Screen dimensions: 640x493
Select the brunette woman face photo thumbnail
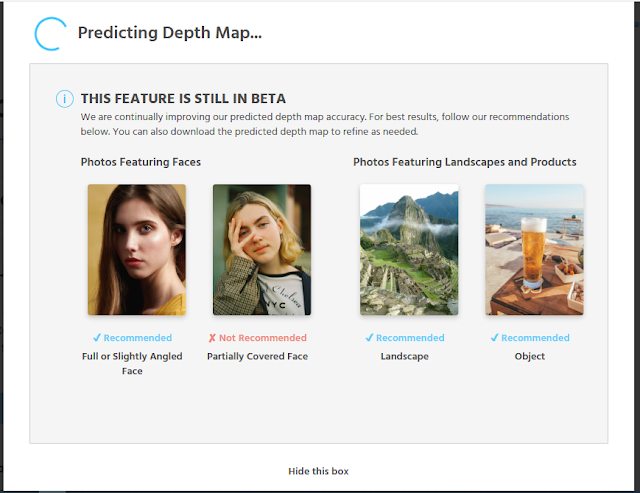(x=137, y=249)
